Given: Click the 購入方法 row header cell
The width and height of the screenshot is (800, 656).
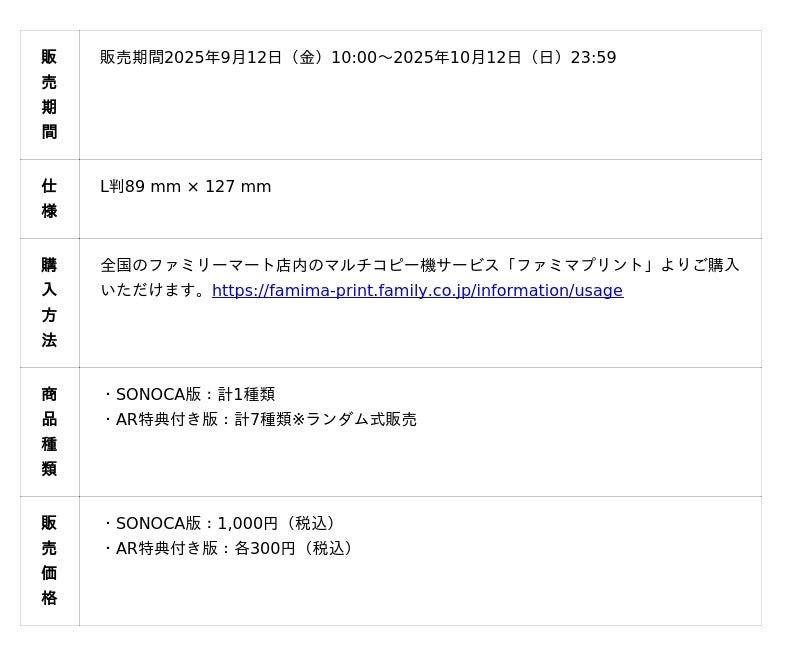Looking at the screenshot, I should [x=49, y=303].
